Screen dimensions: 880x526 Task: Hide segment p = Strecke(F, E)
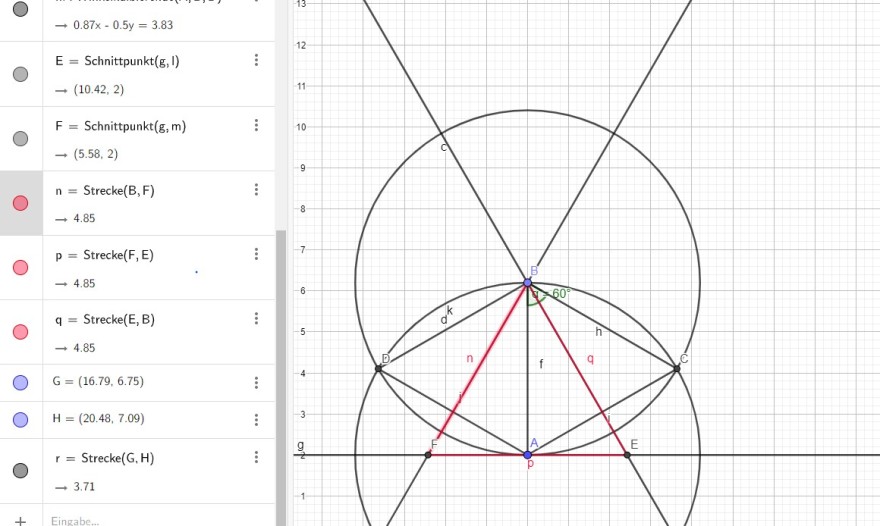pyautogui.click(x=20, y=268)
